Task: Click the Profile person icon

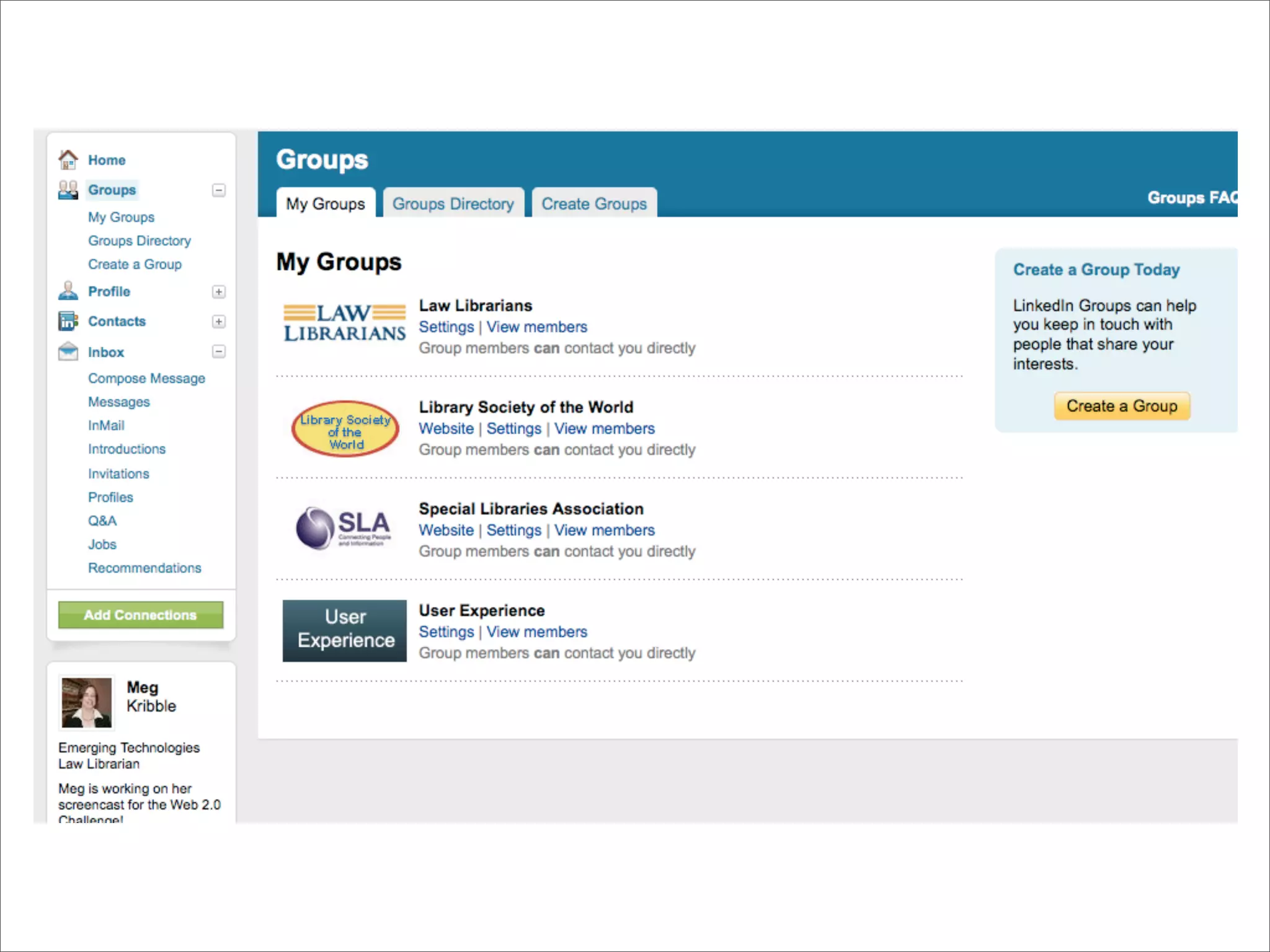Action: pos(68,291)
